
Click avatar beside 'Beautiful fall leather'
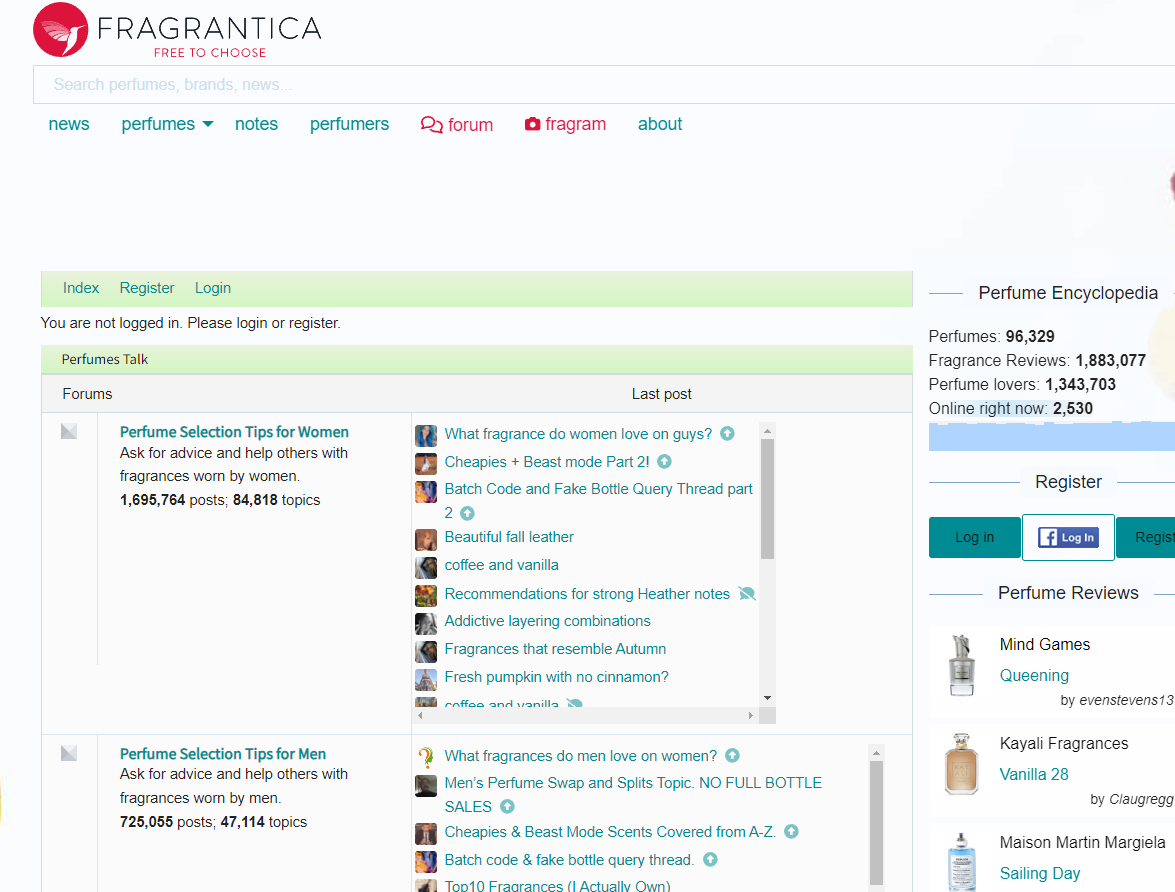pyautogui.click(x=426, y=540)
